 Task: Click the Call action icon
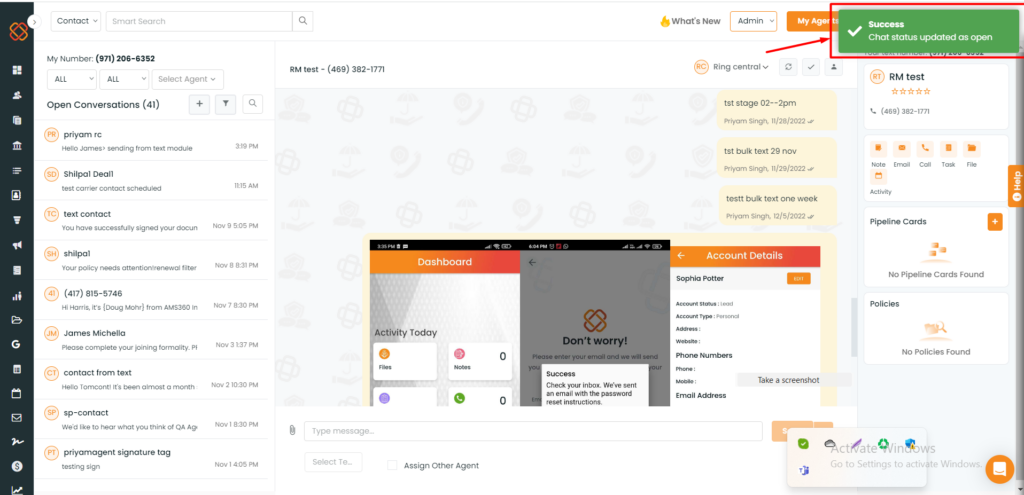point(925,148)
